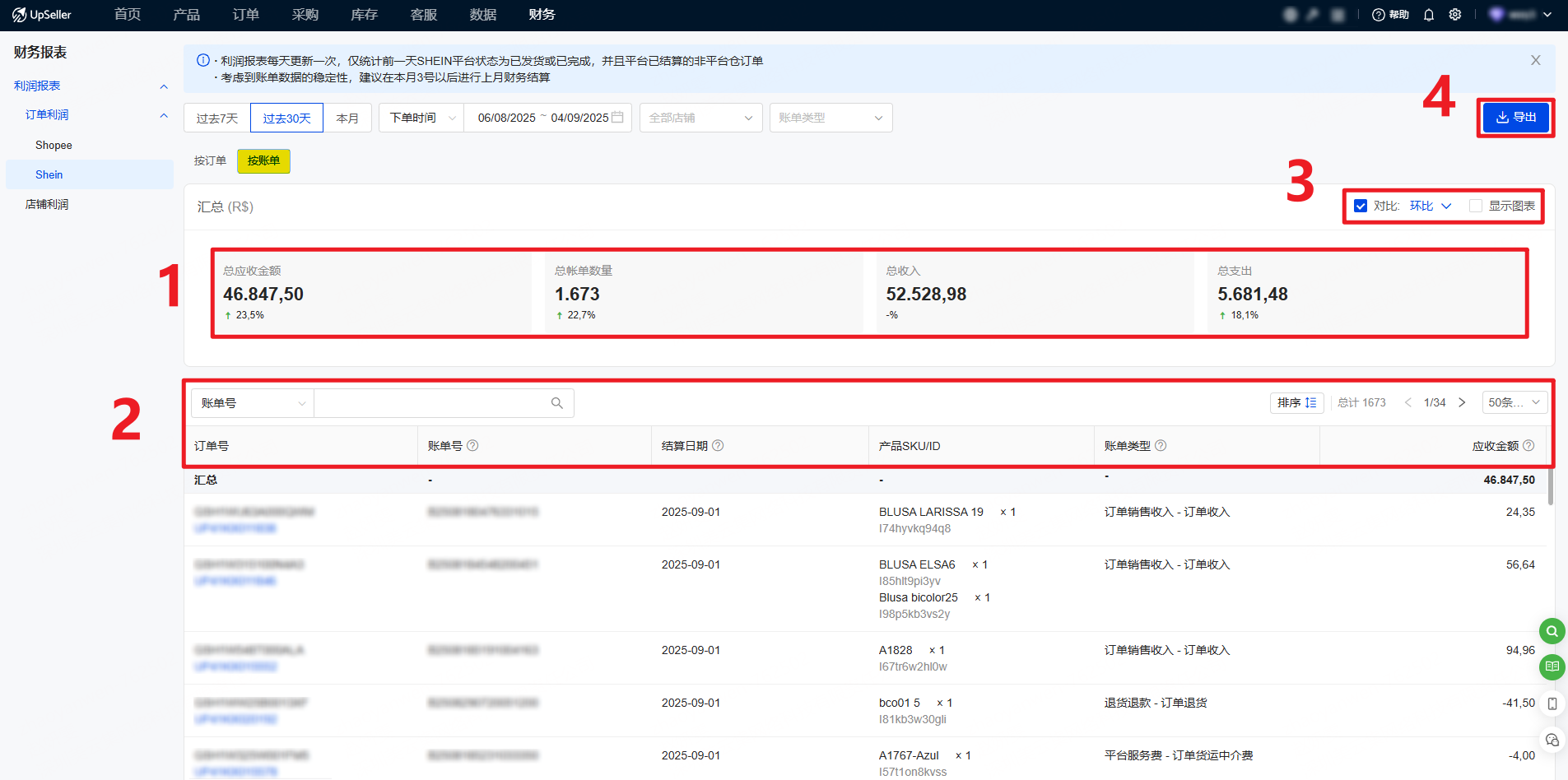Switch to the 按订单 view
This screenshot has width=1568, height=780.
(210, 160)
